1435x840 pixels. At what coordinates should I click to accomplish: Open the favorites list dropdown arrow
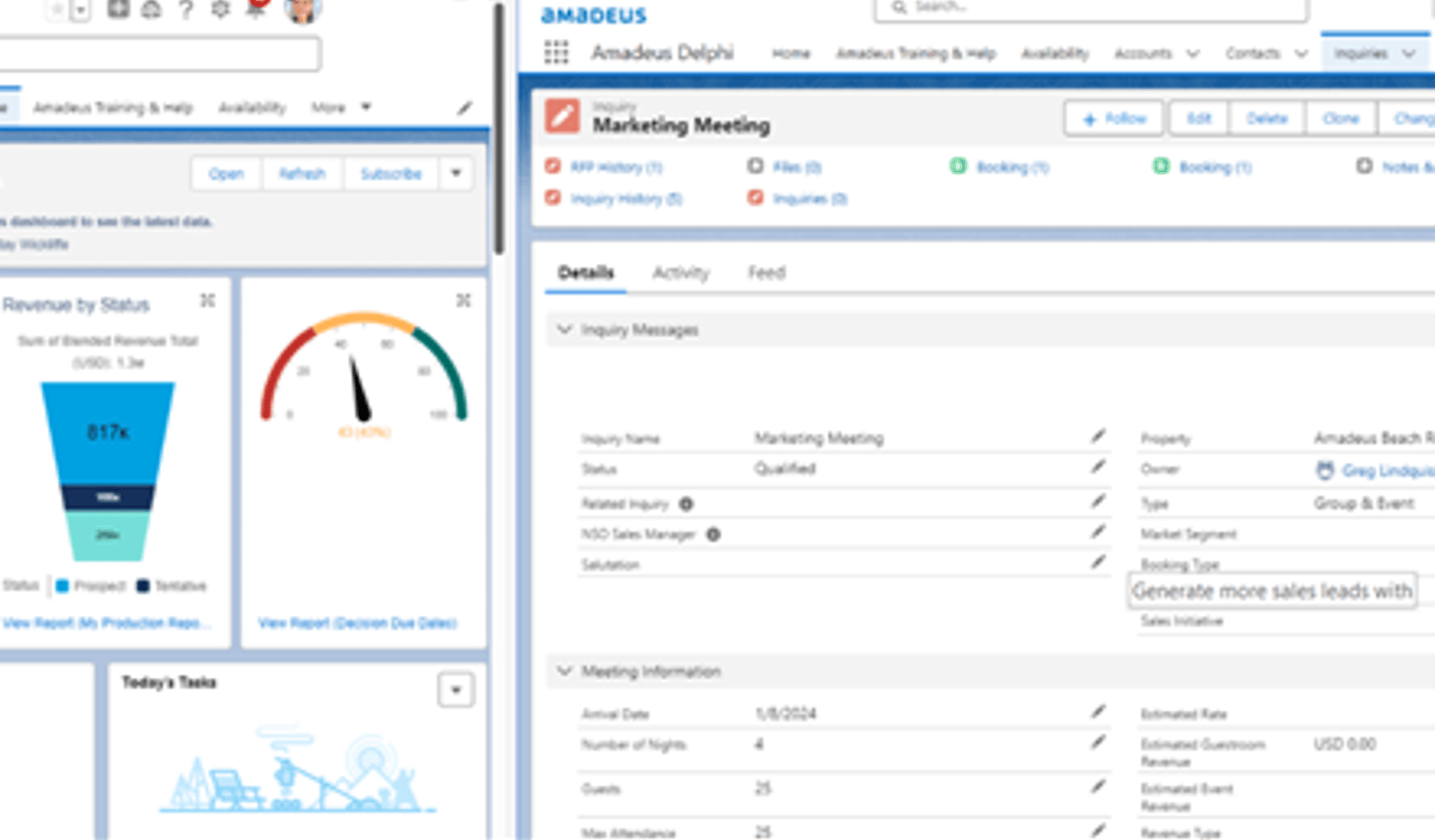(81, 10)
